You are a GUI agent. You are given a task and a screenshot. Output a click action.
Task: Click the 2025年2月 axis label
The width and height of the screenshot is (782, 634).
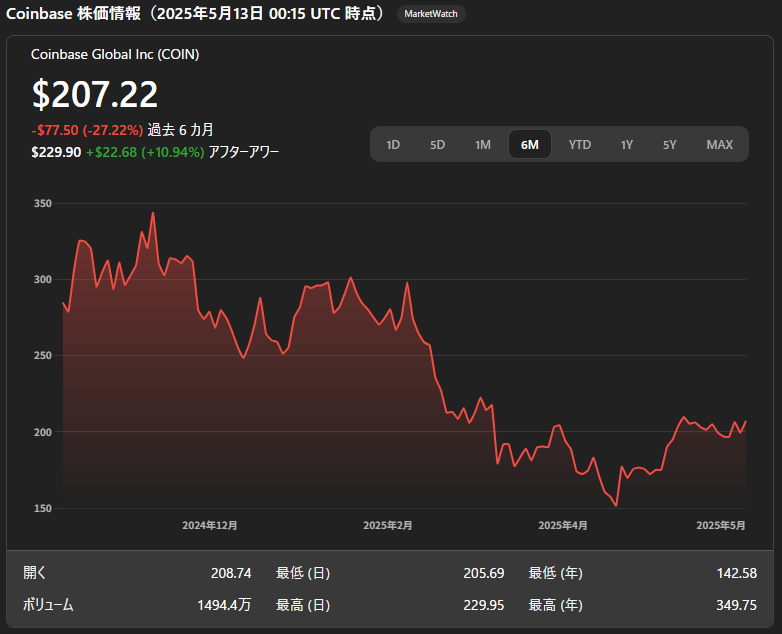point(388,526)
